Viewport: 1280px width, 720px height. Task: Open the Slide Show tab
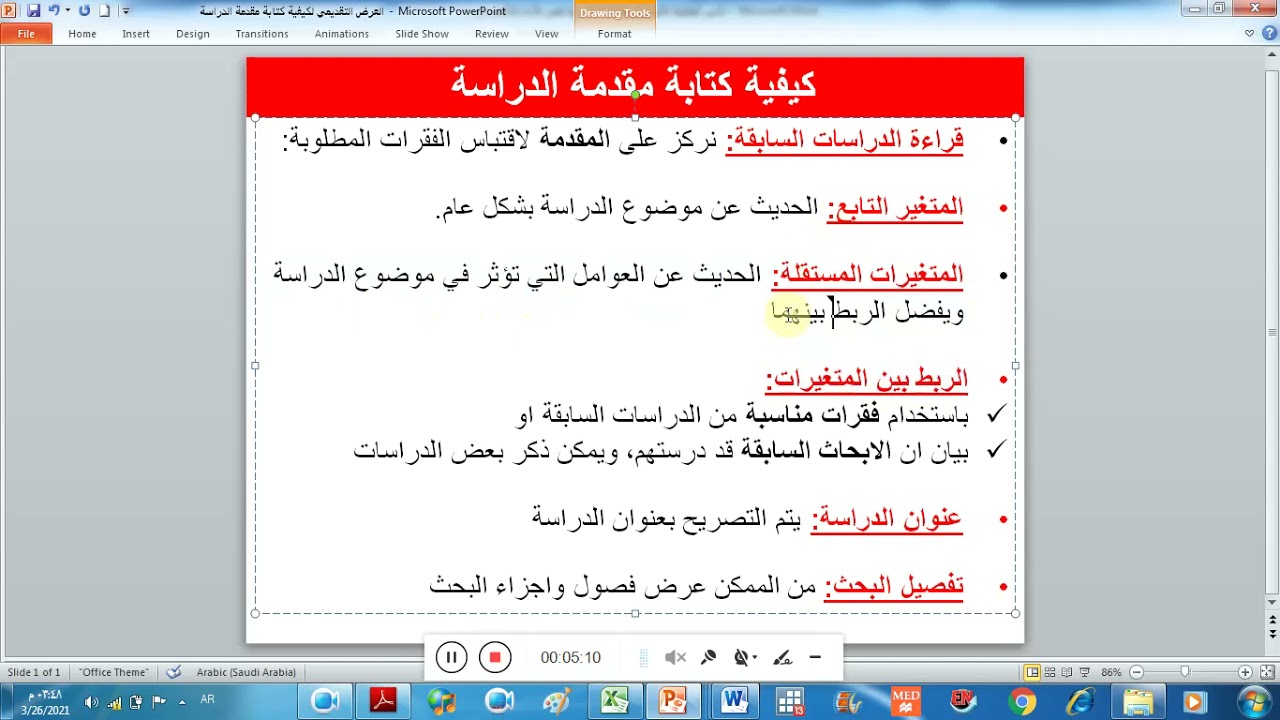click(x=422, y=34)
